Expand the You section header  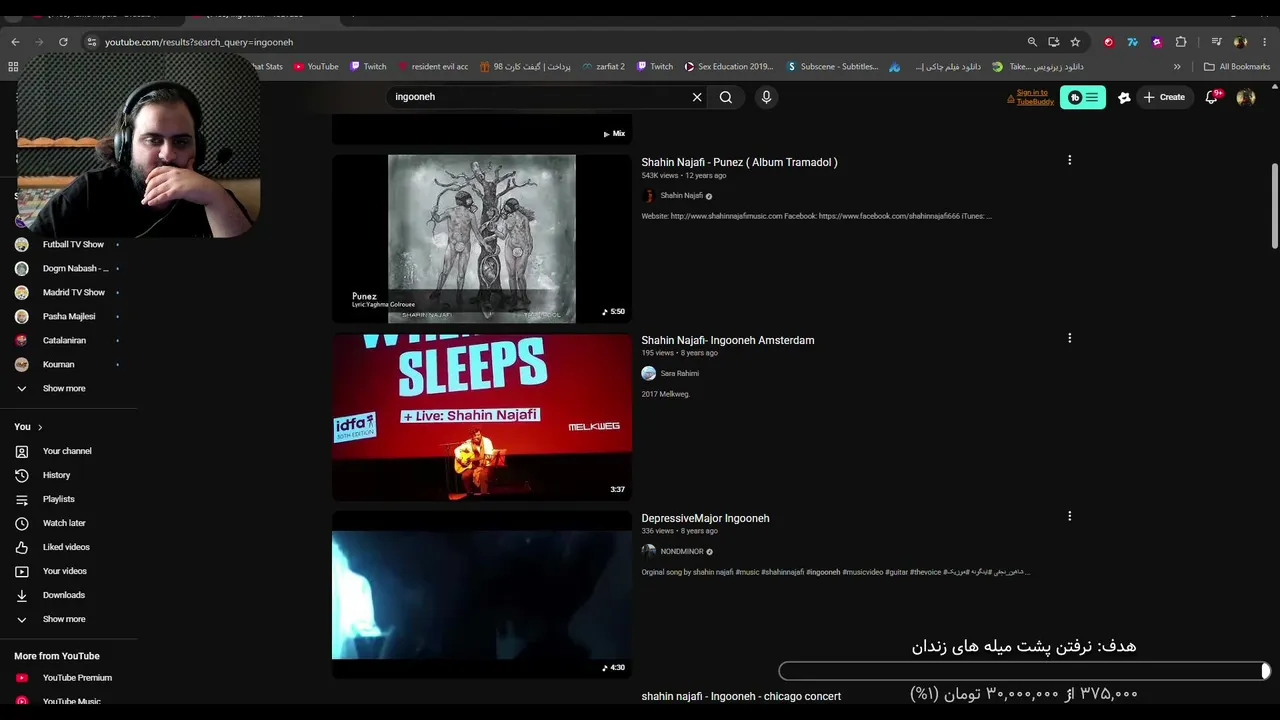click(28, 427)
